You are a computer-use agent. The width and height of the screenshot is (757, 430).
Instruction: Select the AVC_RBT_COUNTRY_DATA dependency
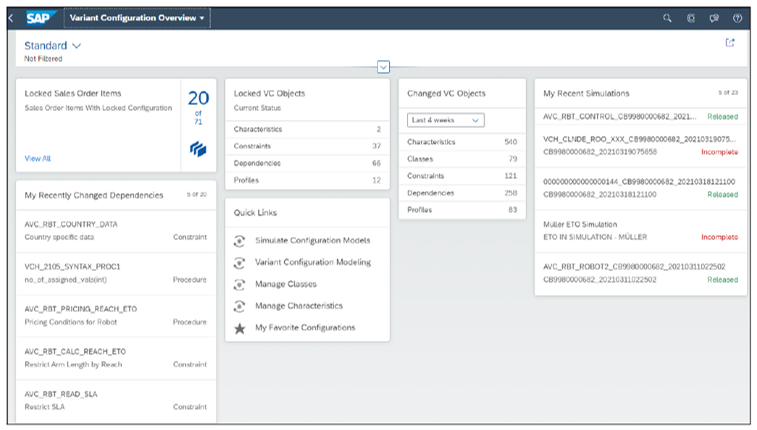pos(116,231)
